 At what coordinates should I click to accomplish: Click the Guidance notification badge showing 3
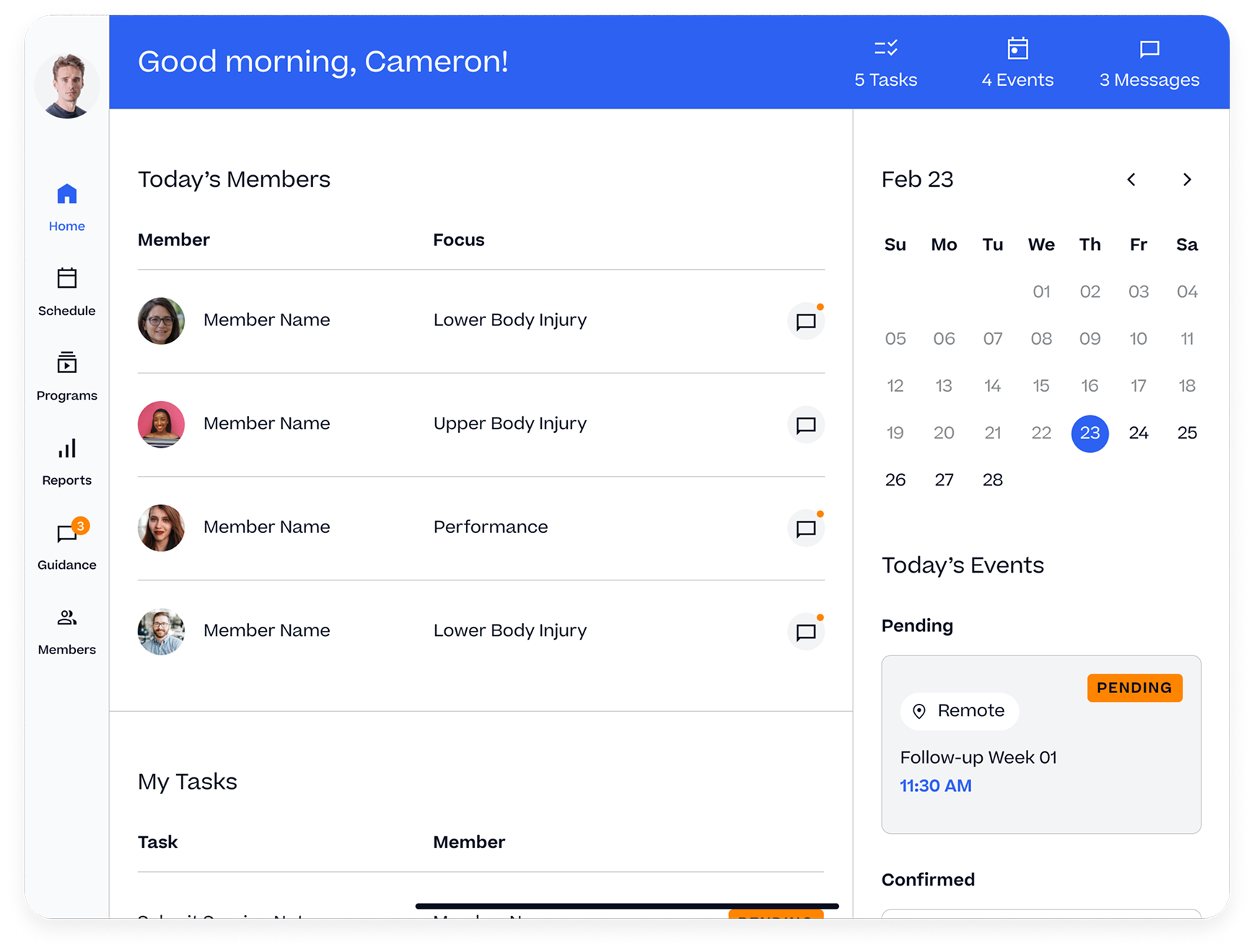(81, 525)
